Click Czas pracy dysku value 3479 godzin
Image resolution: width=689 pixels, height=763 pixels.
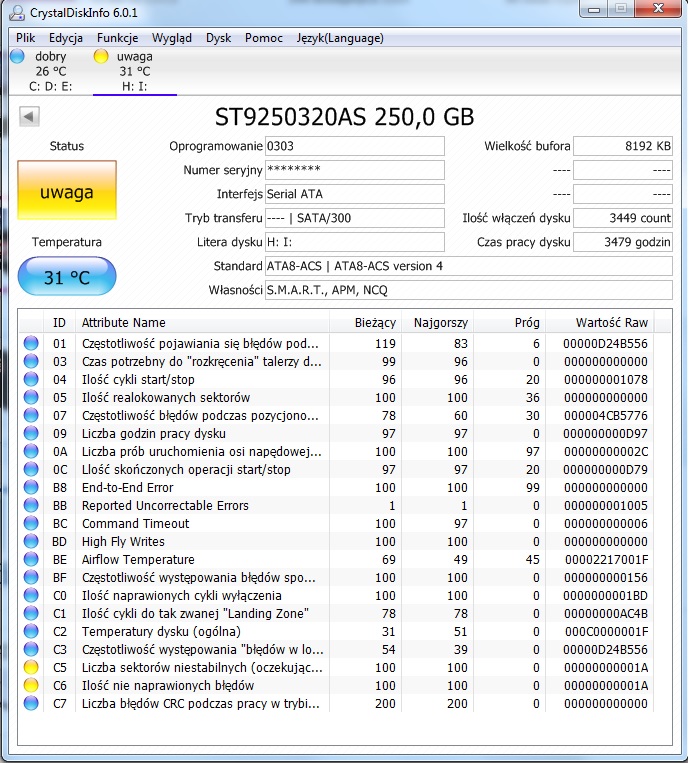[623, 242]
